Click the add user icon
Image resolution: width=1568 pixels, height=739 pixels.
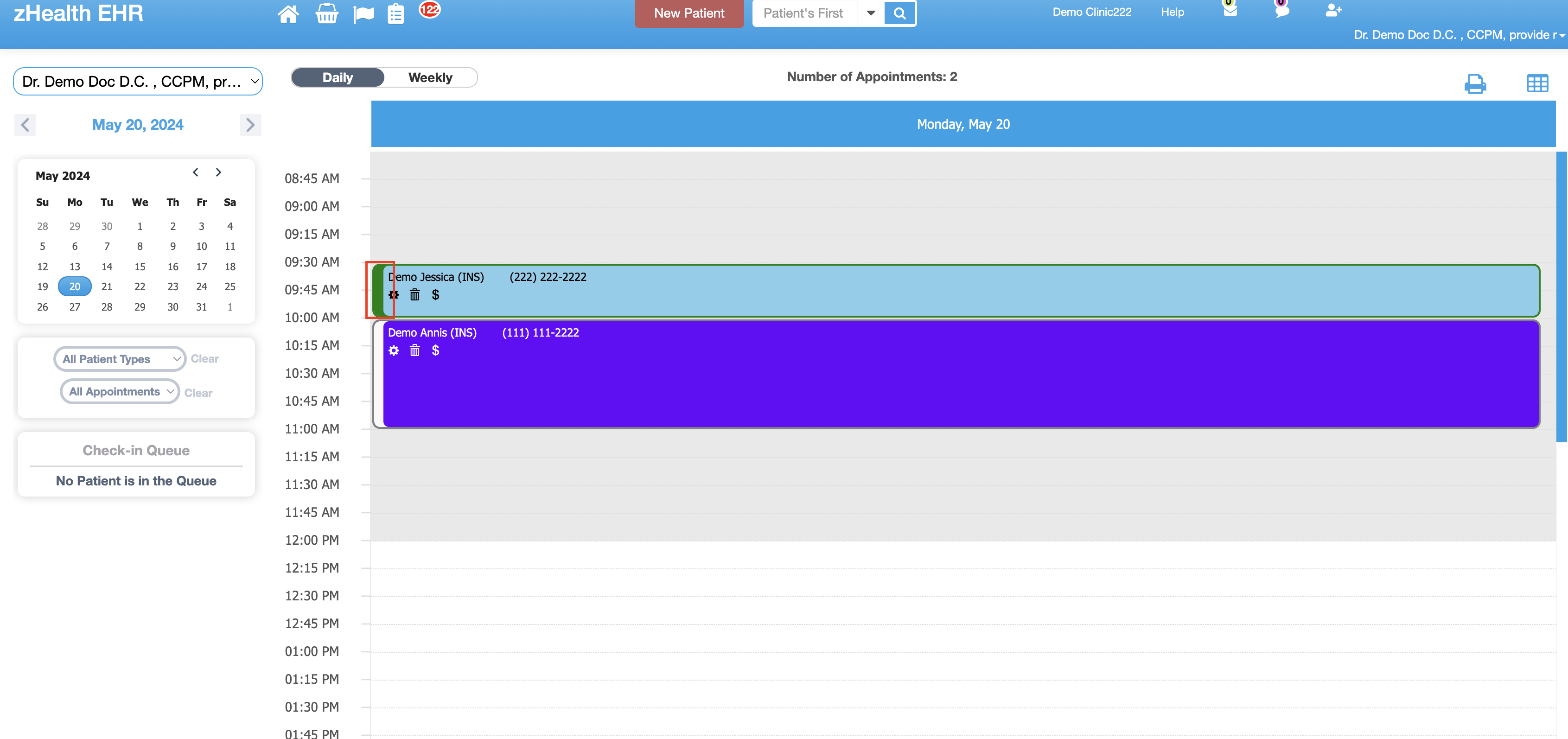click(1334, 10)
